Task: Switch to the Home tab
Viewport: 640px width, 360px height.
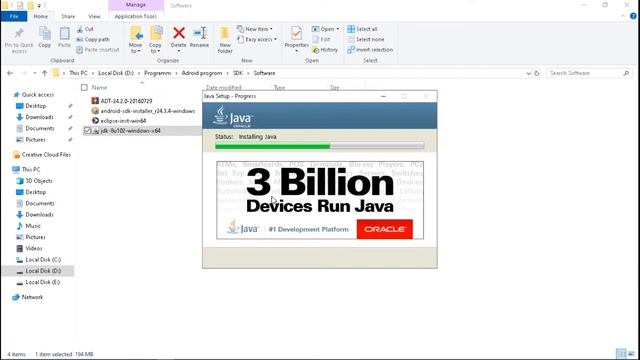Action: [x=40, y=16]
